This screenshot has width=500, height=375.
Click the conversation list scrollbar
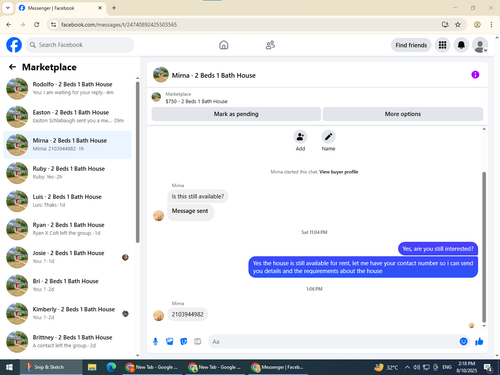[137, 162]
